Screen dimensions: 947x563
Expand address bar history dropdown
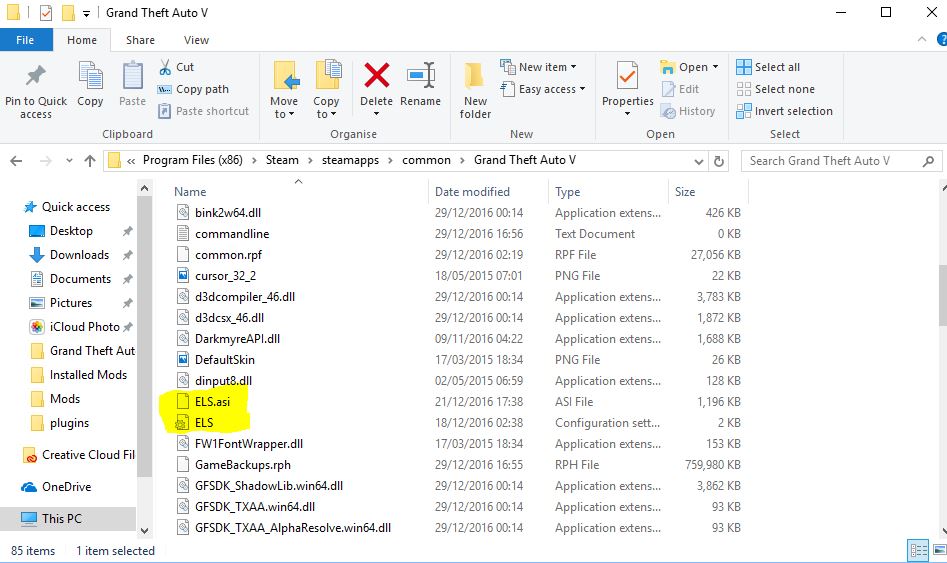(x=699, y=161)
